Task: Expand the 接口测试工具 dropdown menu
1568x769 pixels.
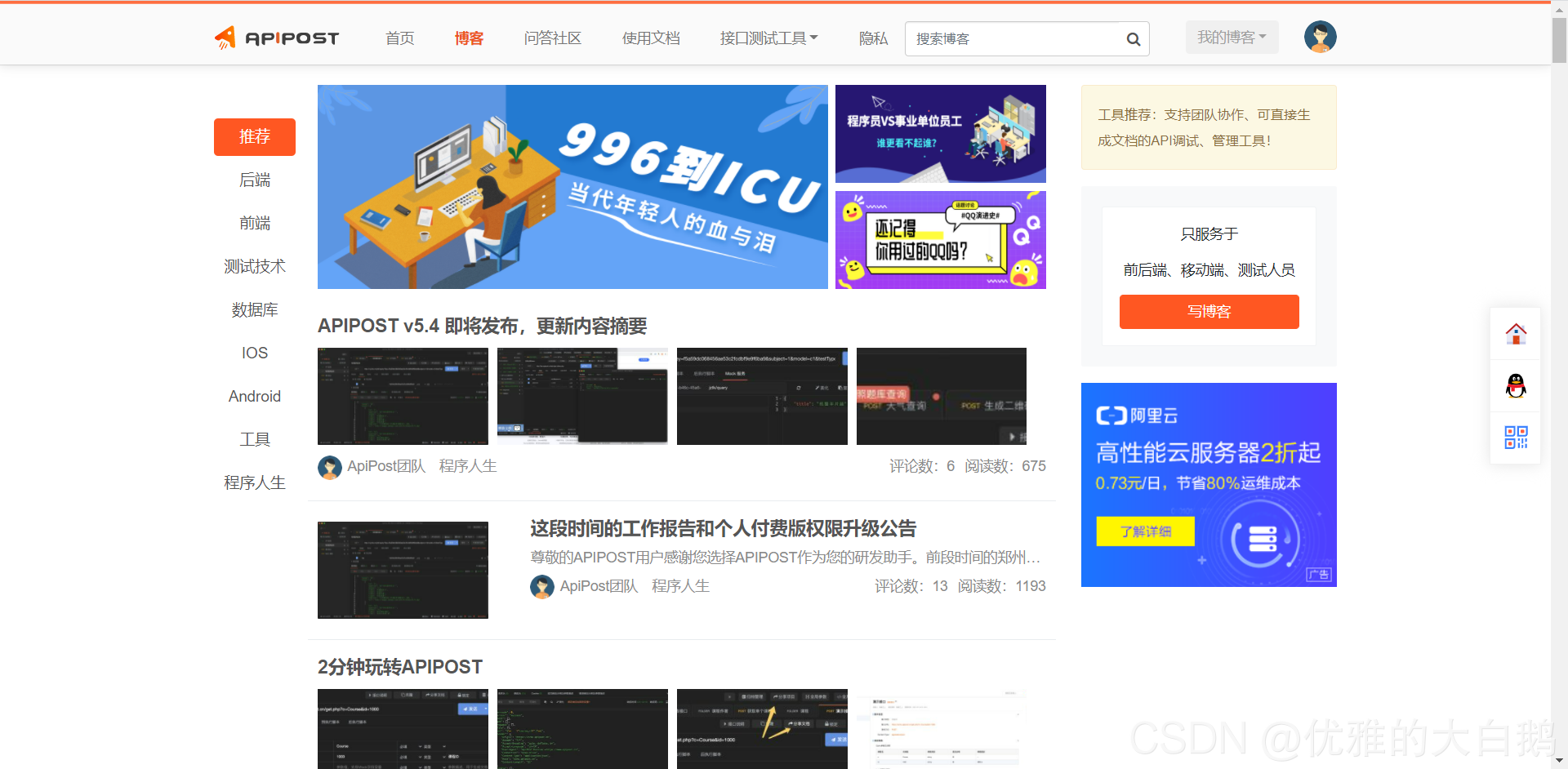Action: [x=768, y=38]
